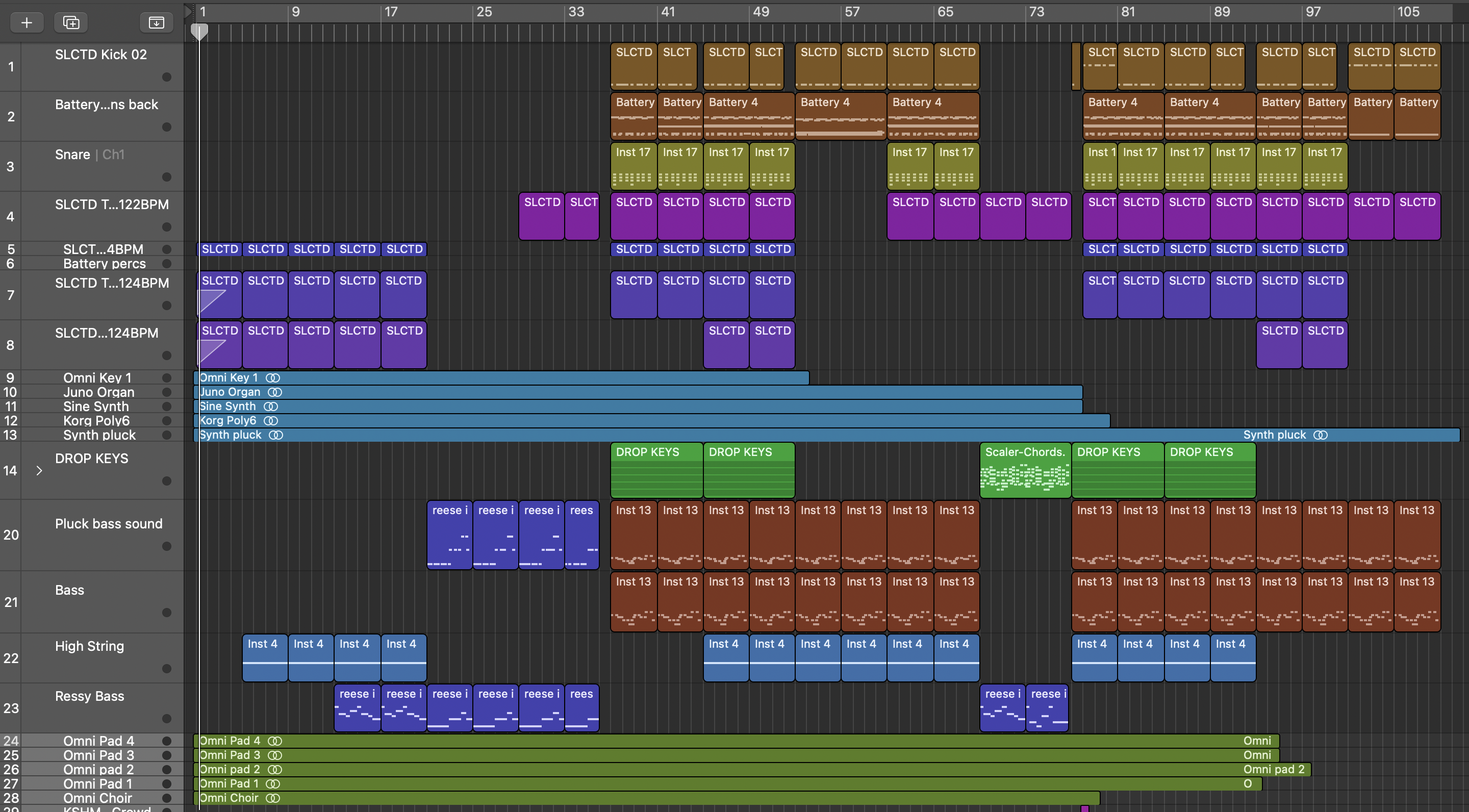Toggle the dot on SLCTD Kick 02 track
Screen dimensions: 1469x812
pyautogui.click(x=166, y=77)
